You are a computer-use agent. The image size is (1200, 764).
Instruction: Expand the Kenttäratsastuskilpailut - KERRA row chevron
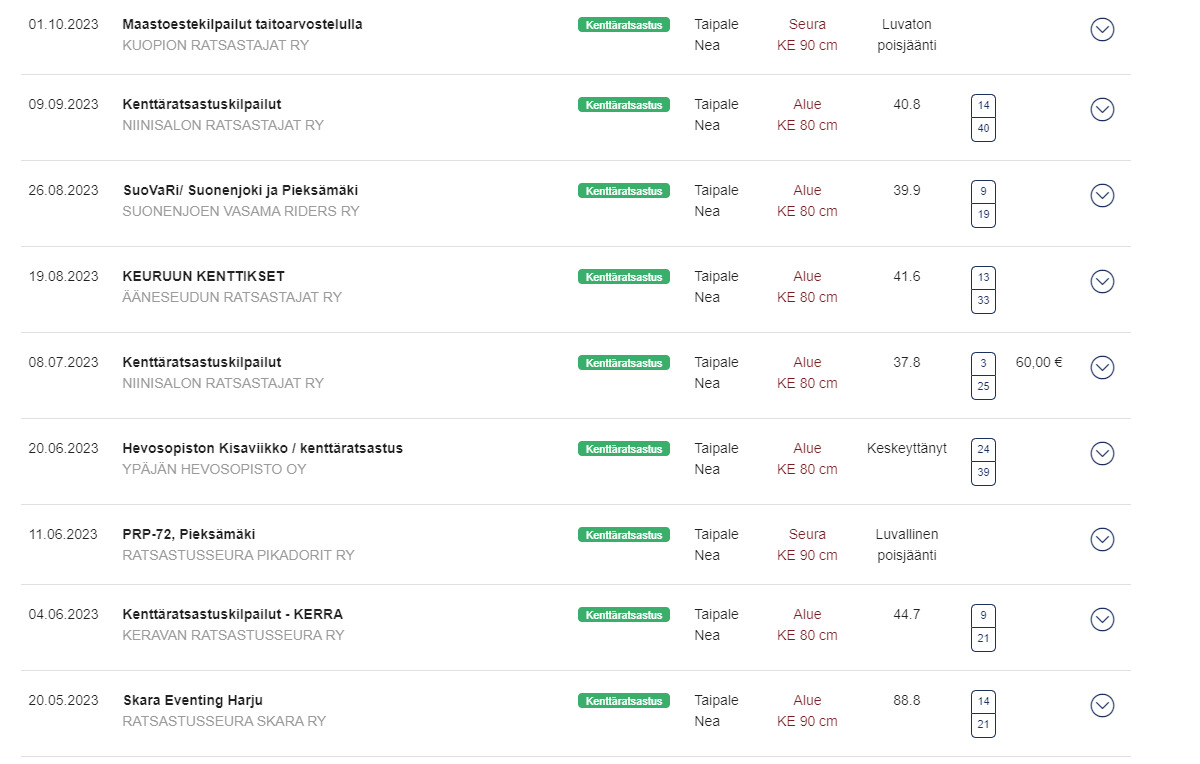(x=1102, y=620)
